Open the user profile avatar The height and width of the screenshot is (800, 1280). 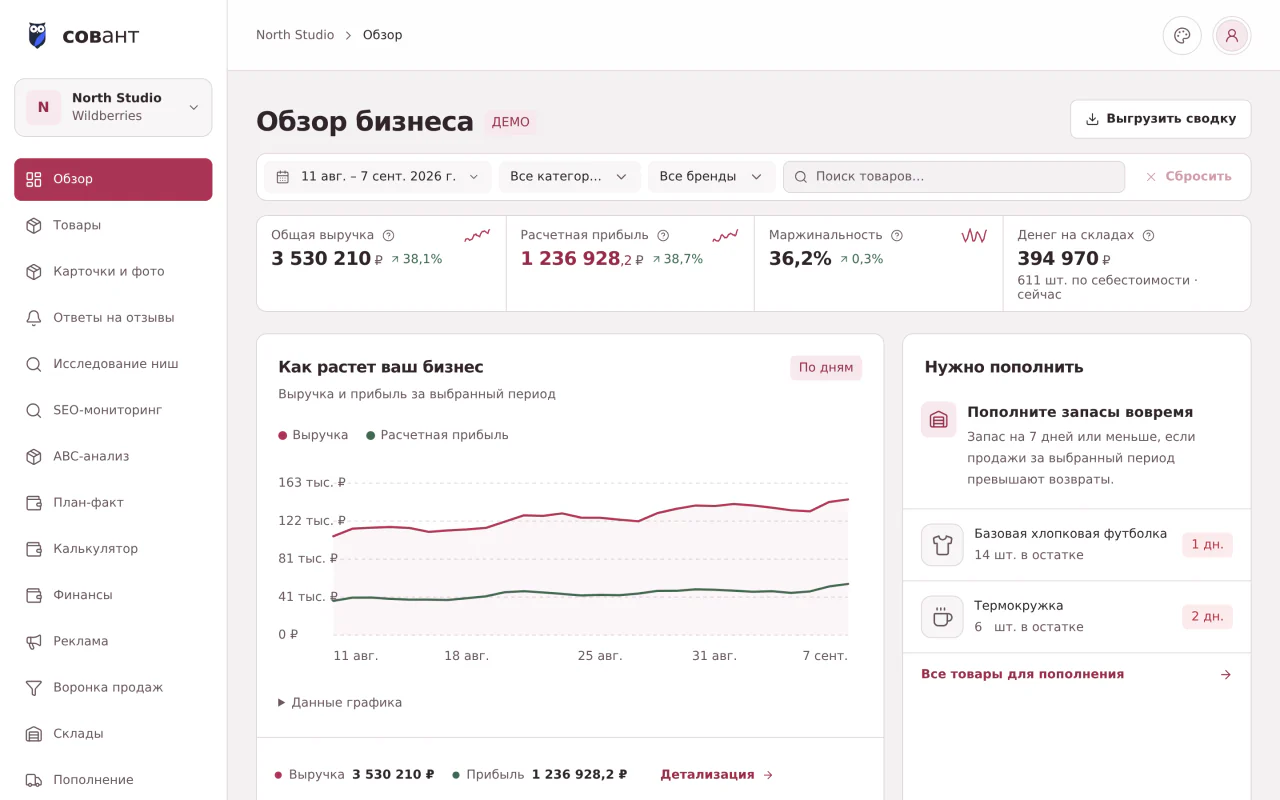[1232, 35]
